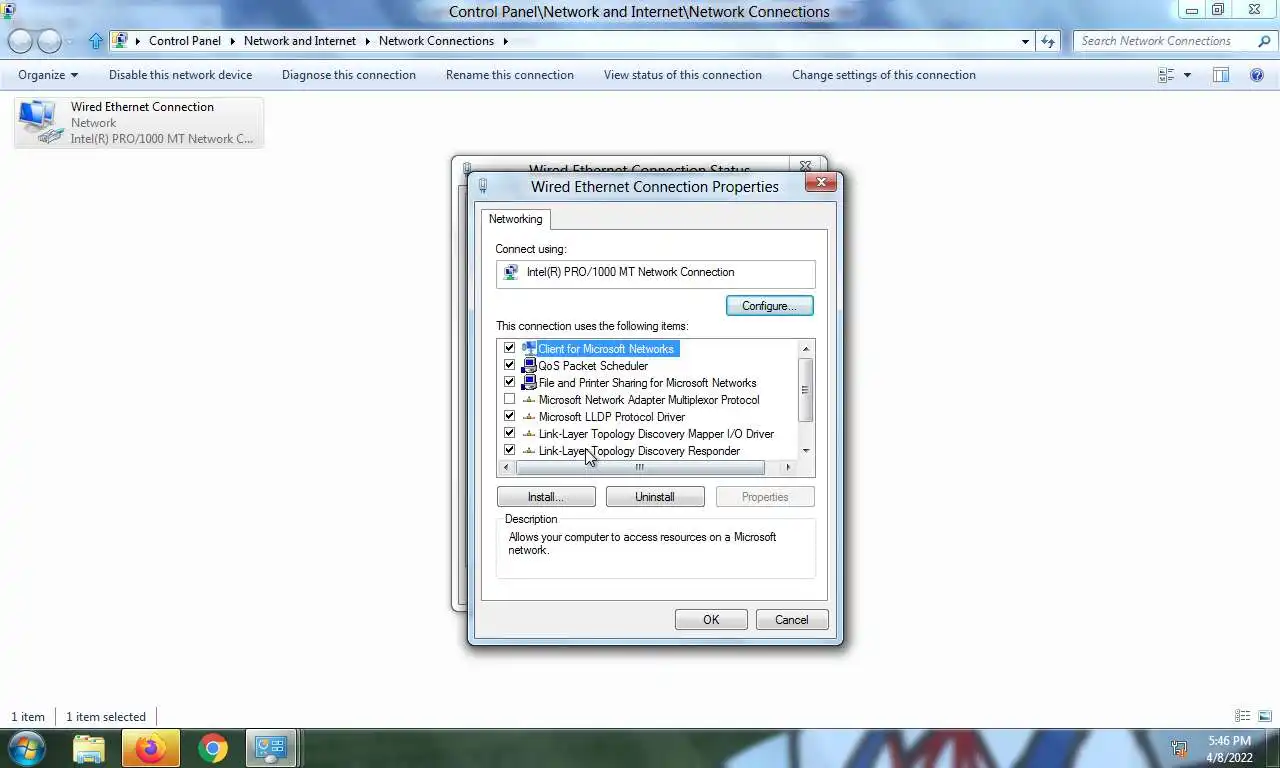This screenshot has width=1280, height=768.
Task: Uncheck Client for Microsoft Networks
Action: (x=509, y=348)
